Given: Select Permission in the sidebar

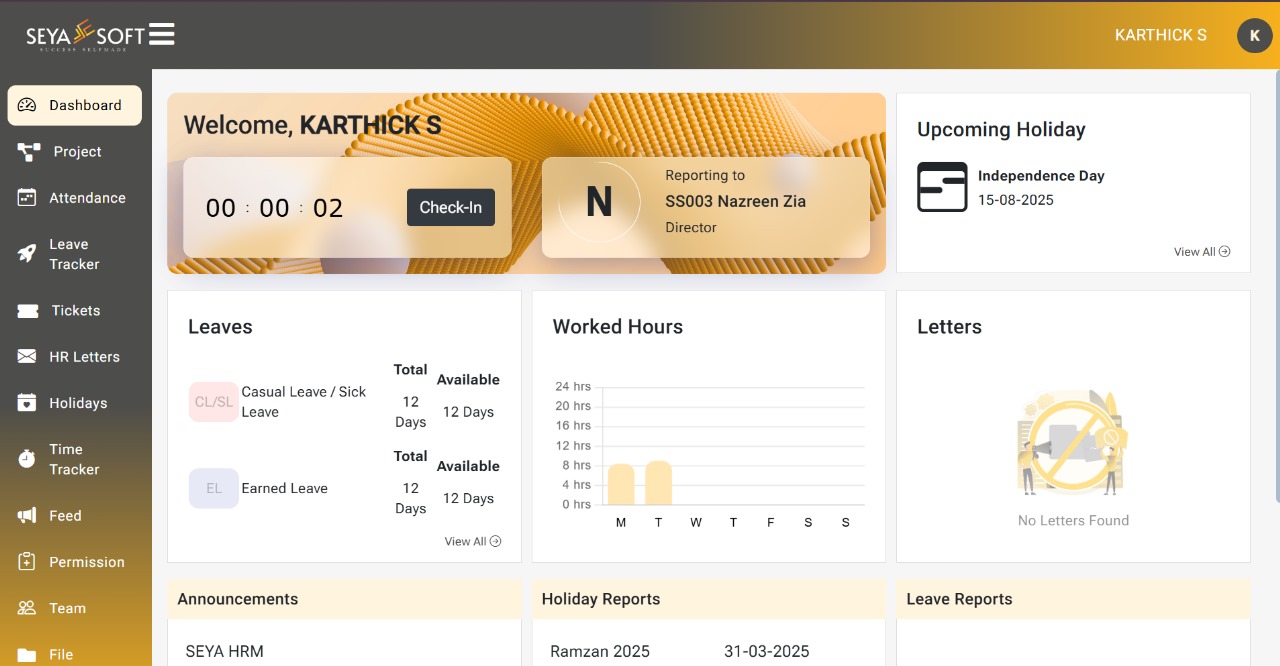Looking at the screenshot, I should 75,562.
